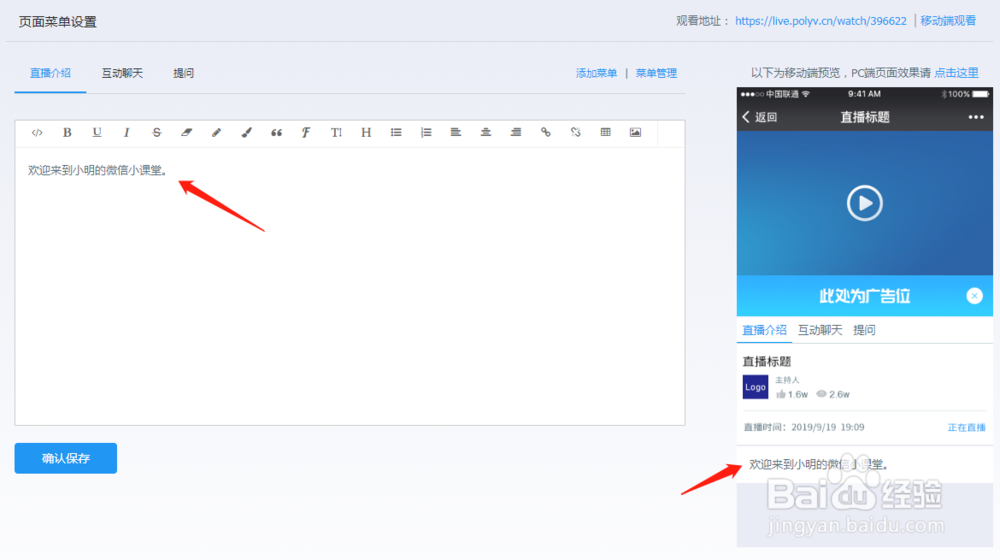Close the ad banner in mobile preview
Screen dimensions: 1000x560
pyautogui.click(x=974, y=296)
